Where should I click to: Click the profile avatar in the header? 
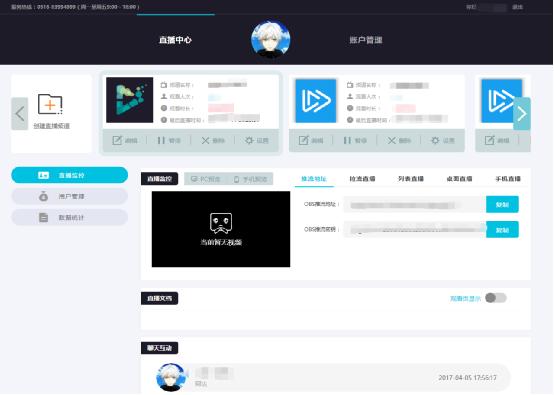tap(271, 39)
